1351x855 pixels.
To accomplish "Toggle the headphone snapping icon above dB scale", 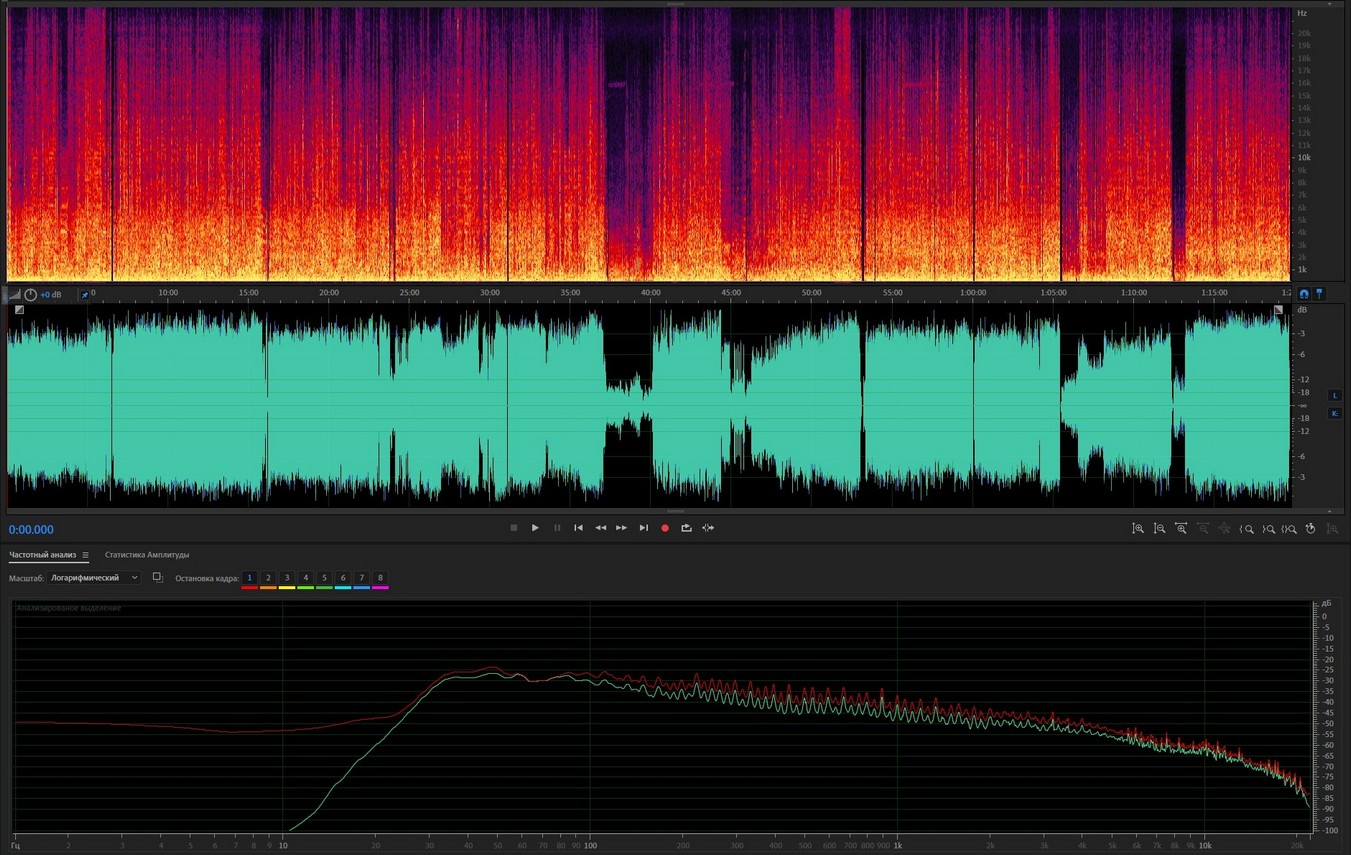I will pyautogui.click(x=1304, y=294).
